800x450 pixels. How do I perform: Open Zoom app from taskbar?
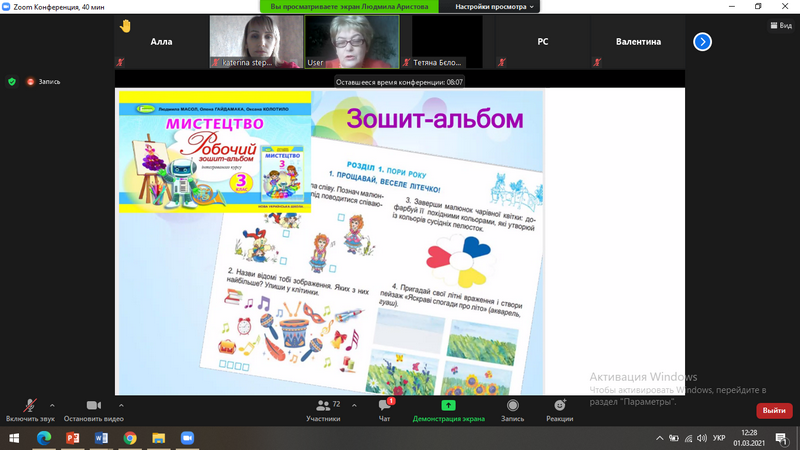click(x=187, y=438)
